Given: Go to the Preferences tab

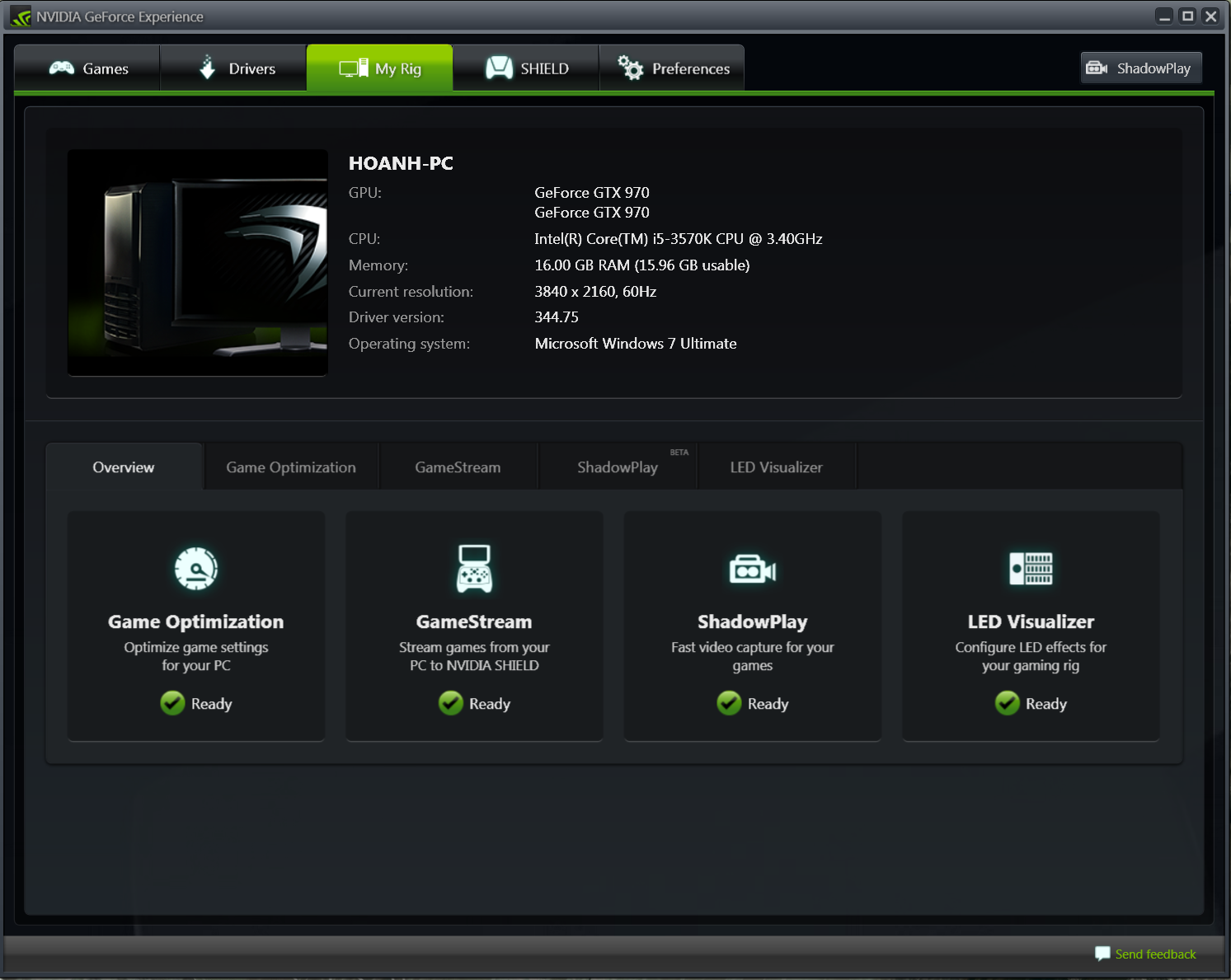Looking at the screenshot, I should pos(672,68).
